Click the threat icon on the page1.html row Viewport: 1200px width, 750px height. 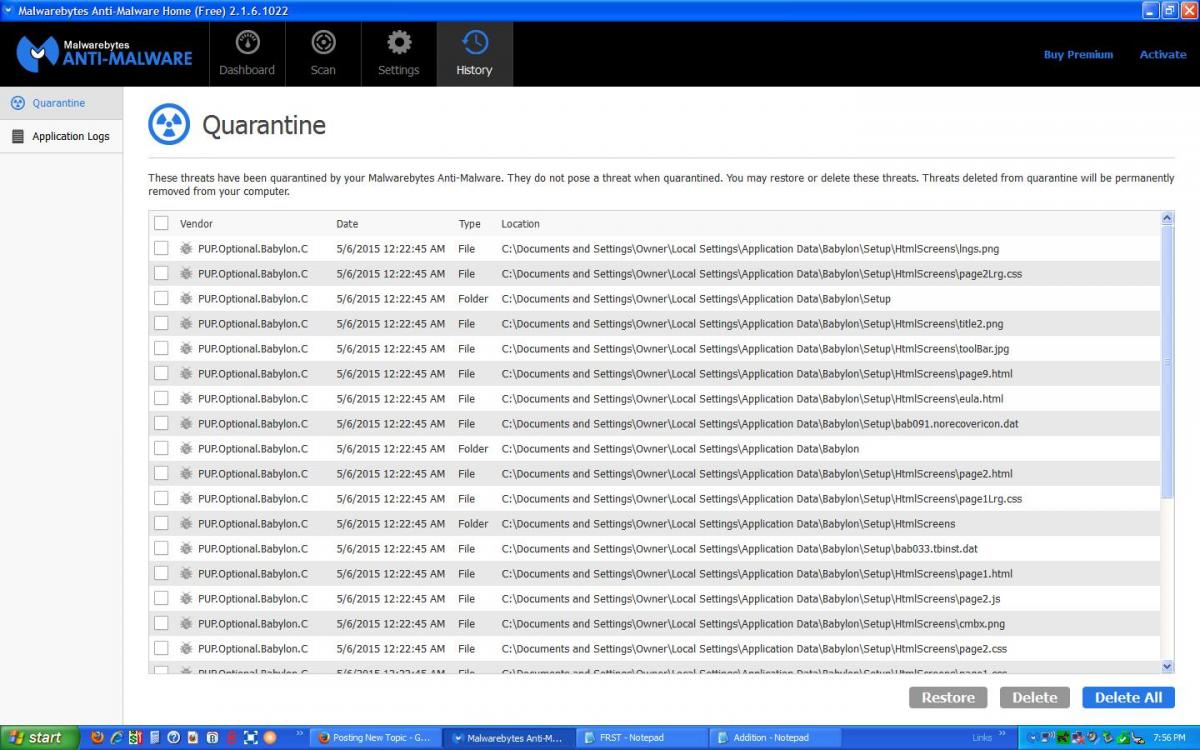[186, 573]
